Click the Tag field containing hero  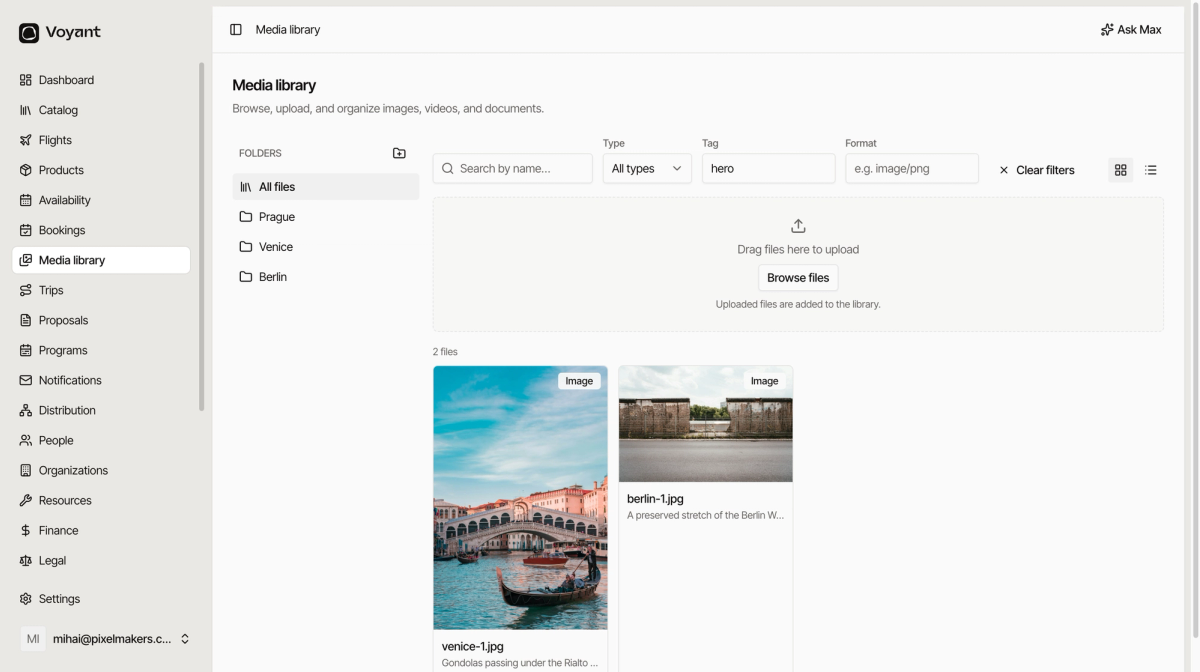pos(769,169)
